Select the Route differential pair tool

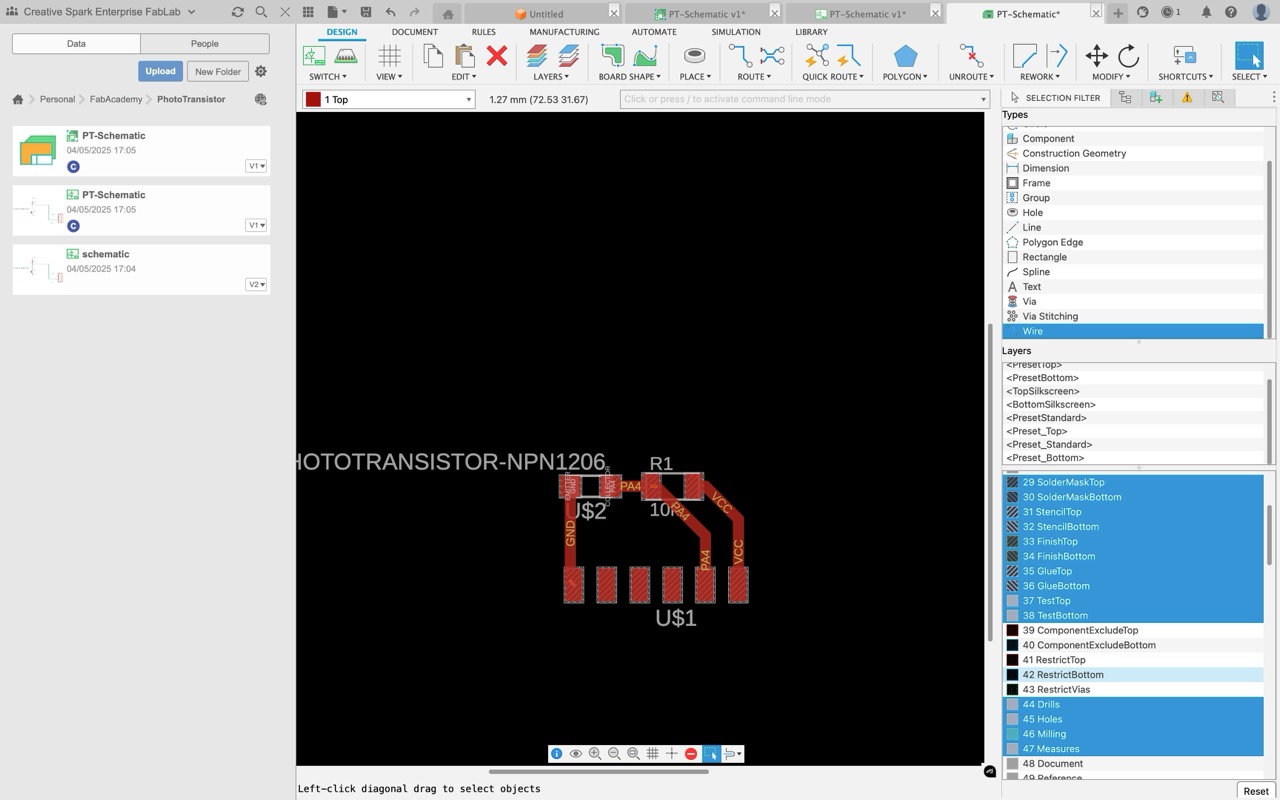pyautogui.click(x=772, y=56)
